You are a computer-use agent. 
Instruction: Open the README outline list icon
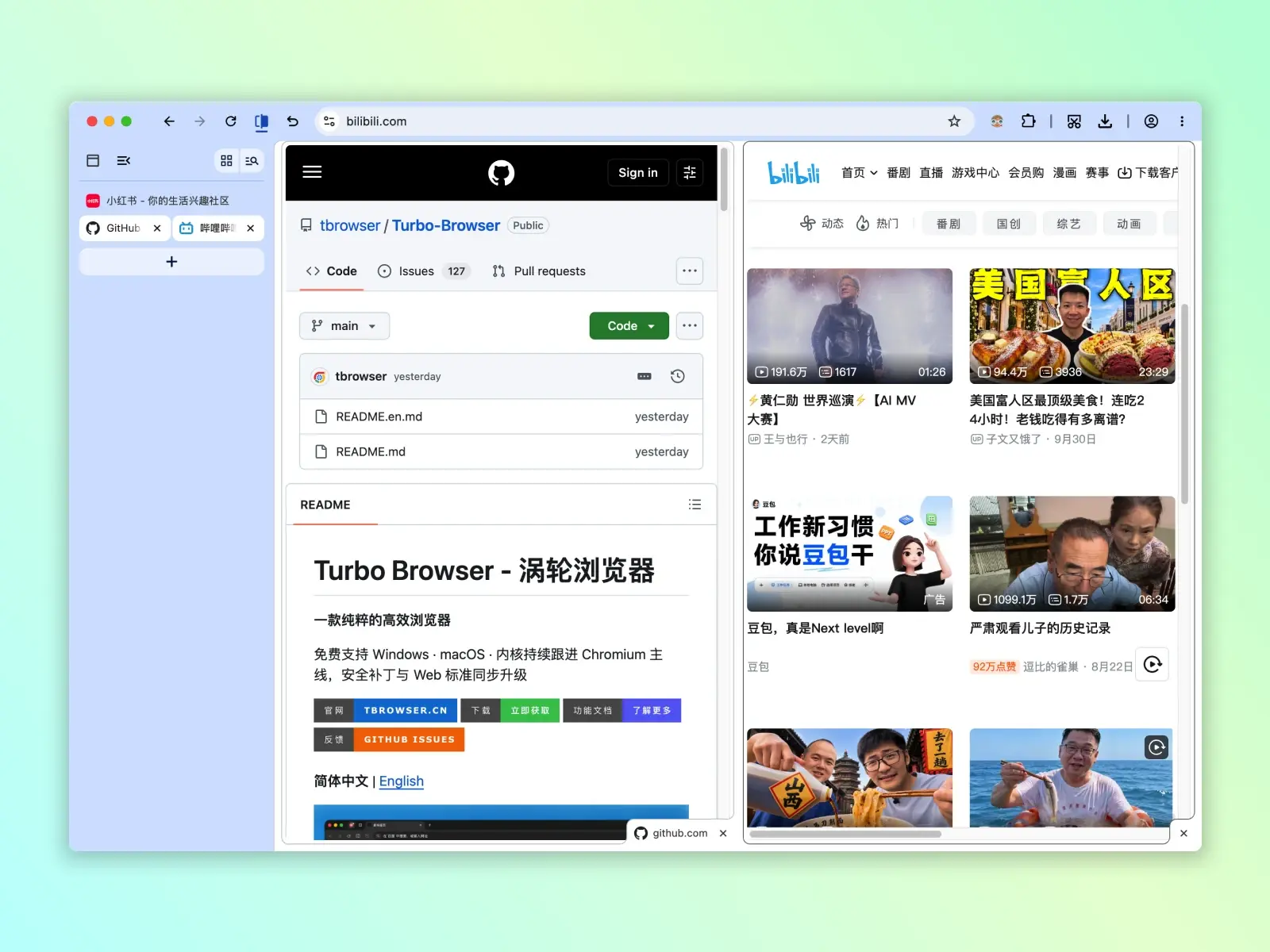[x=695, y=505]
